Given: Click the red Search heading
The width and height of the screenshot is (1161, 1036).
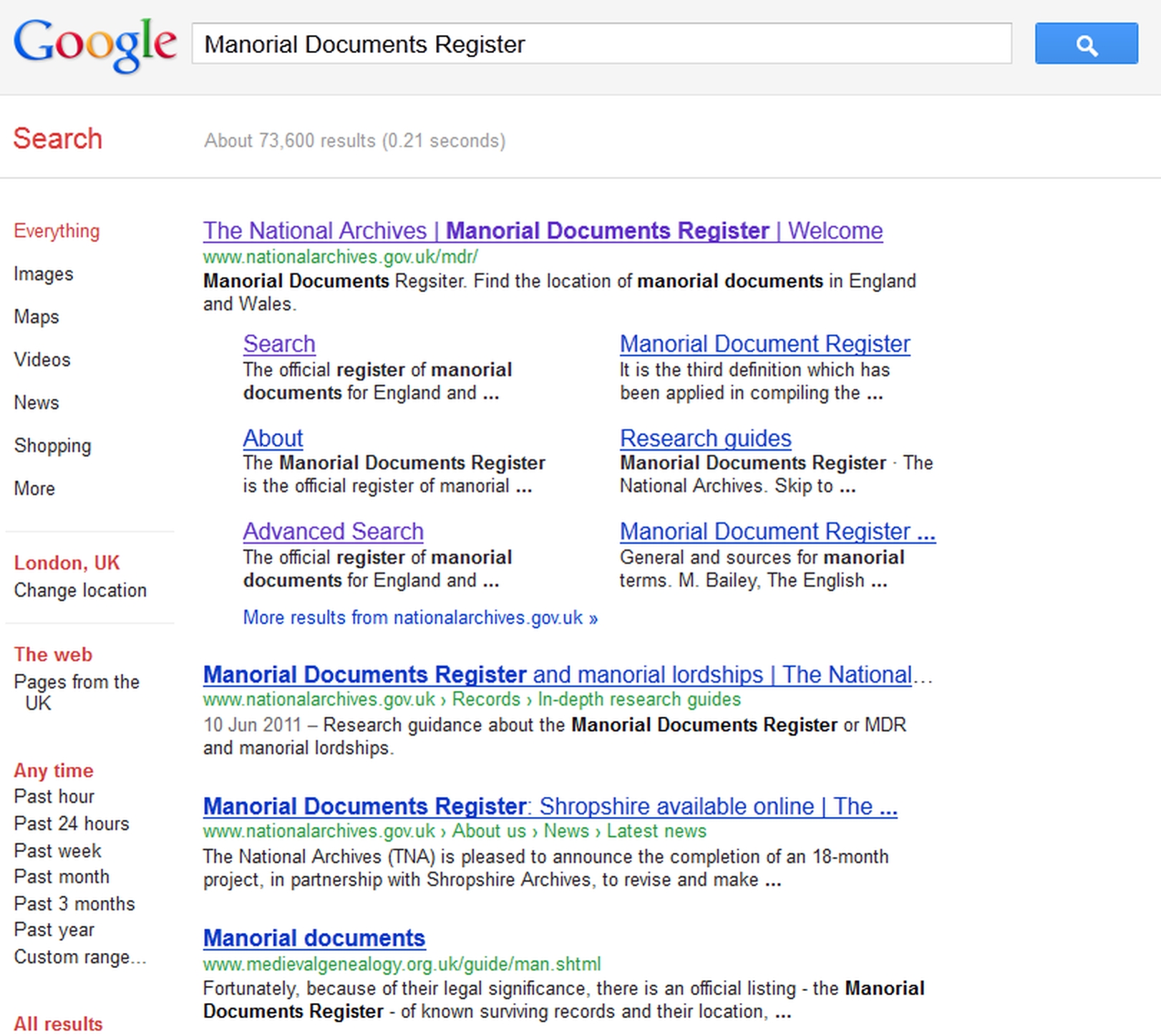Looking at the screenshot, I should click(58, 139).
